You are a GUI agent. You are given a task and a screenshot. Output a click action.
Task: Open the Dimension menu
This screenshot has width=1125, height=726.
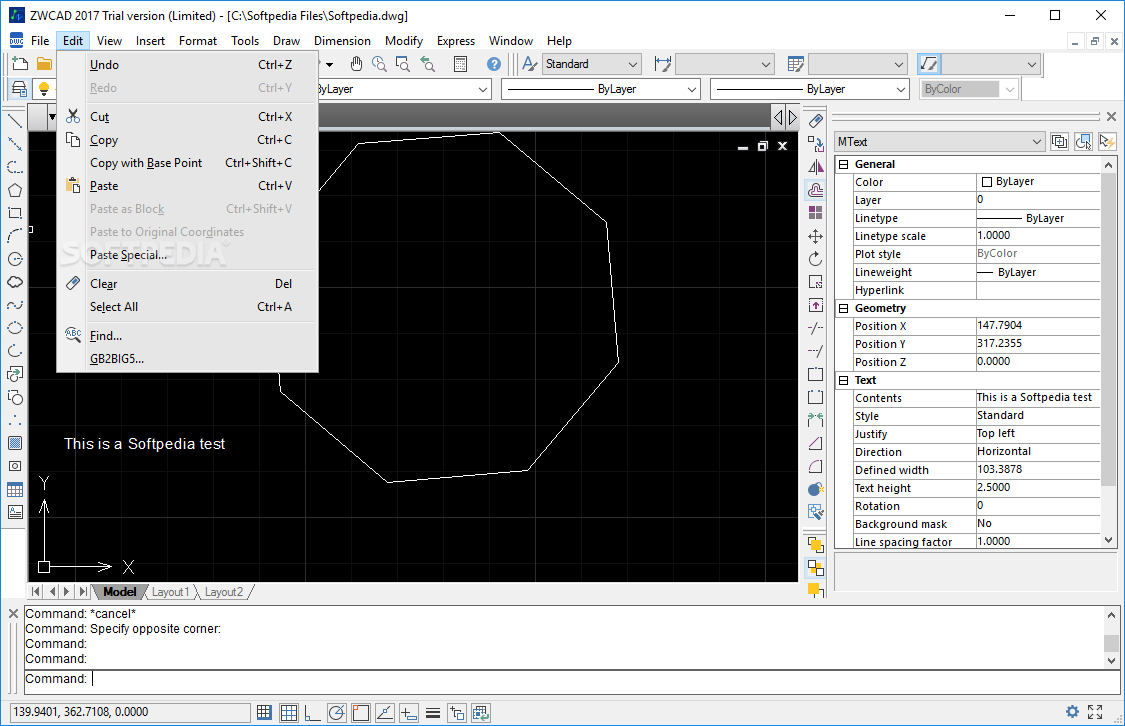coord(342,41)
